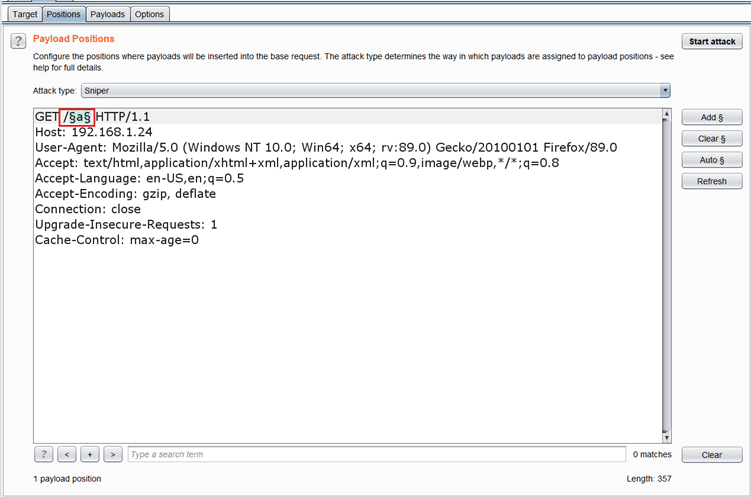751x497 pixels.
Task: Click the request editor scrollbar up arrow
Action: pos(666,116)
